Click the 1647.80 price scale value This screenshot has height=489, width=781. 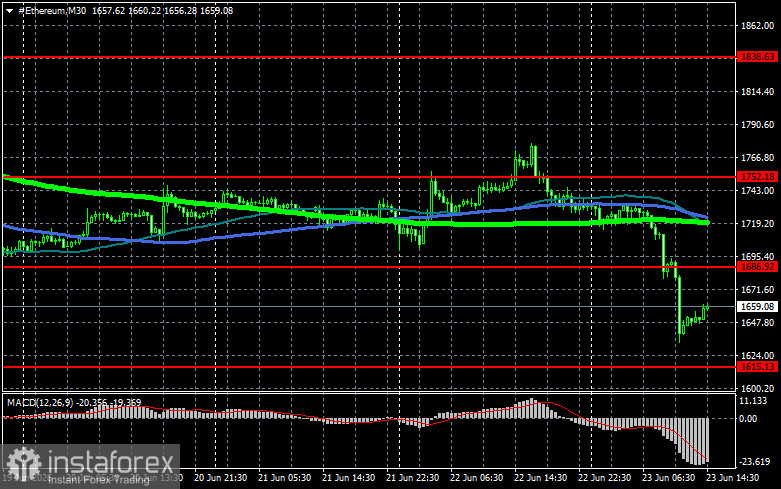[758, 323]
